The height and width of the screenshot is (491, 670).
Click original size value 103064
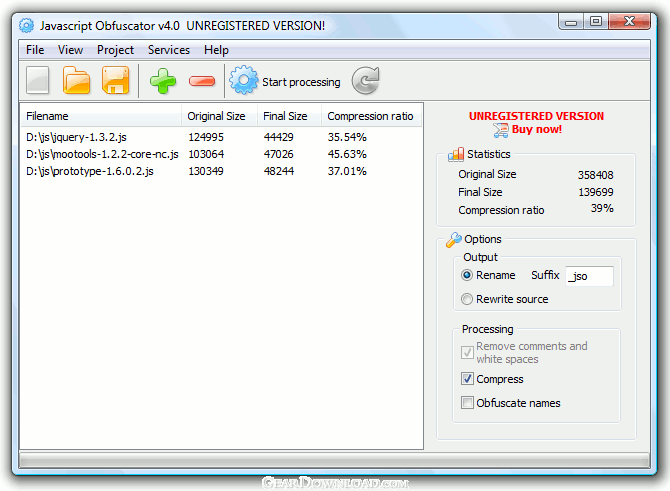coord(206,154)
